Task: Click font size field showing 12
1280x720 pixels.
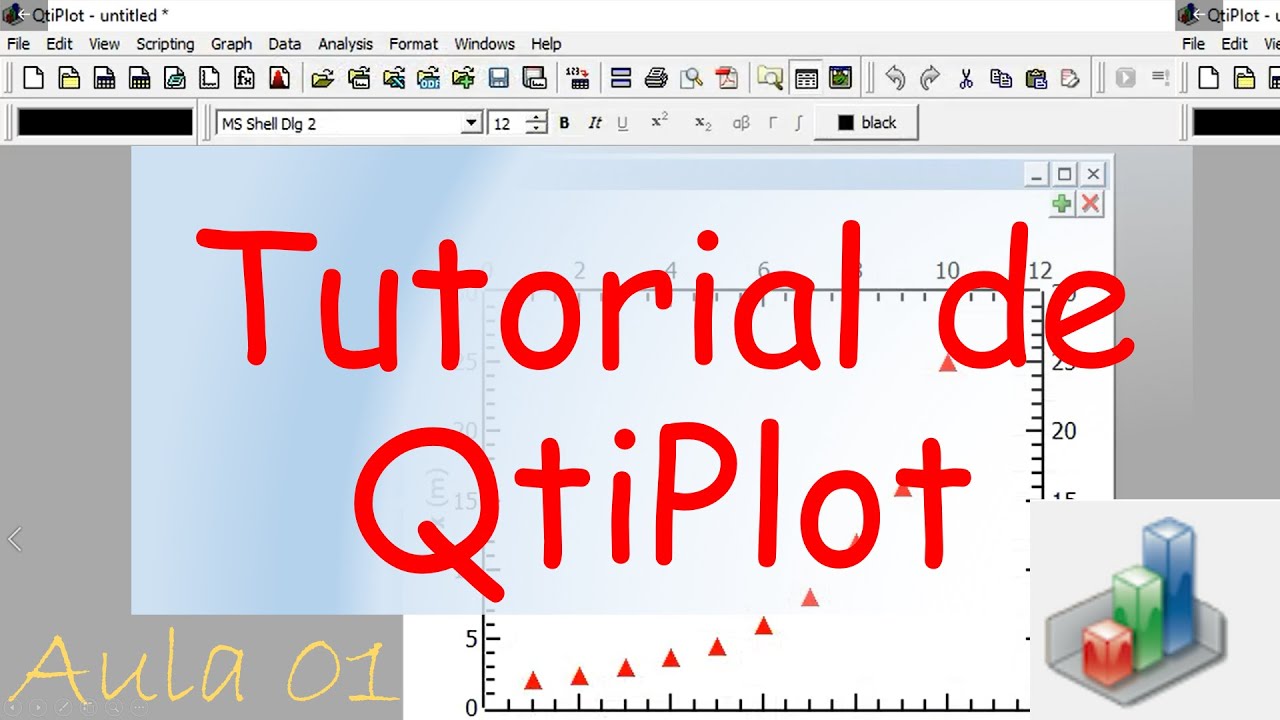Action: coord(507,124)
